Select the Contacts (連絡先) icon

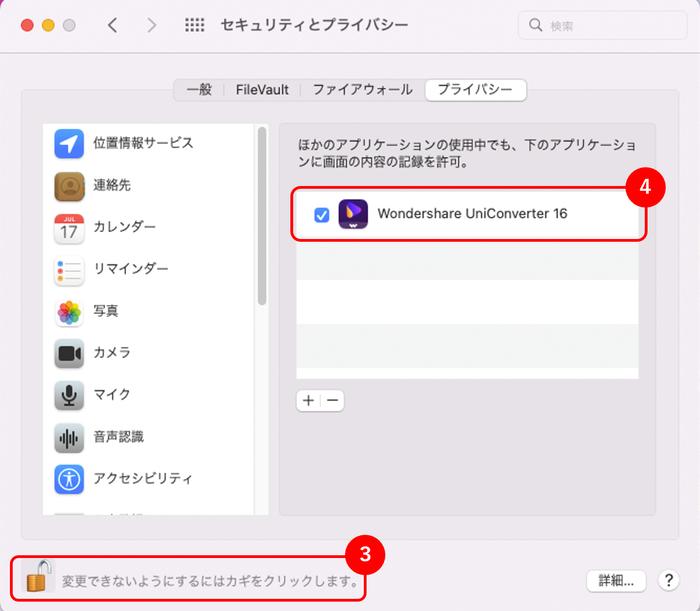[x=69, y=186]
